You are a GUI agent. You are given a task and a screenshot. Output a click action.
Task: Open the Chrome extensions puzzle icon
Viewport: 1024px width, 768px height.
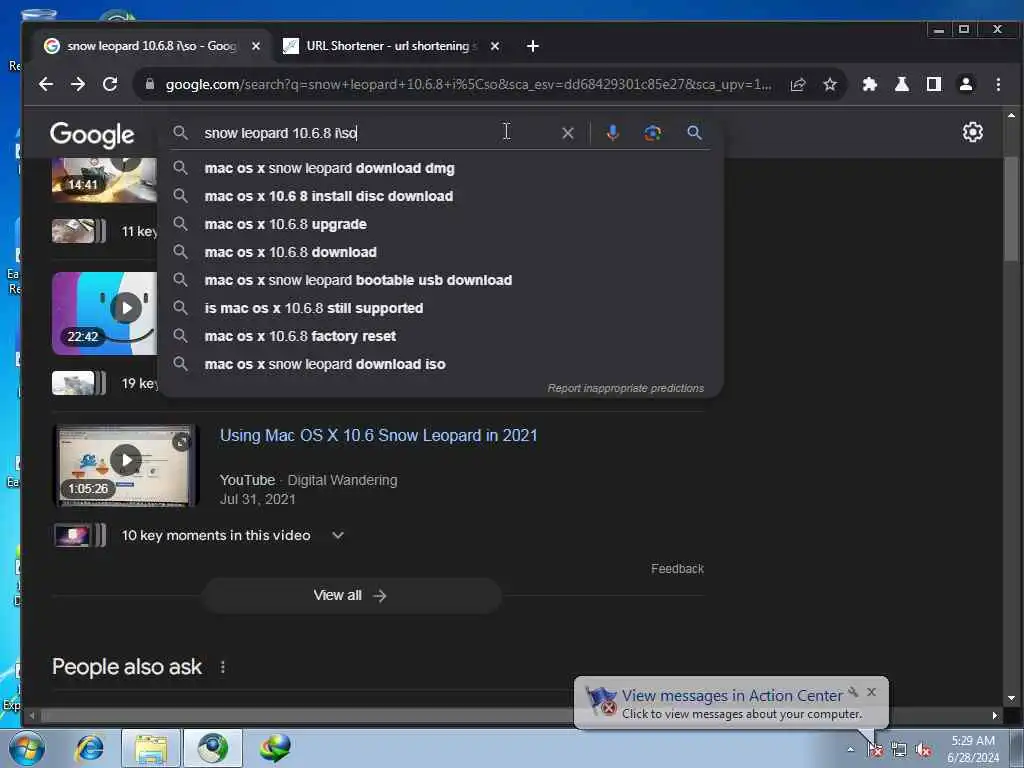coord(869,84)
